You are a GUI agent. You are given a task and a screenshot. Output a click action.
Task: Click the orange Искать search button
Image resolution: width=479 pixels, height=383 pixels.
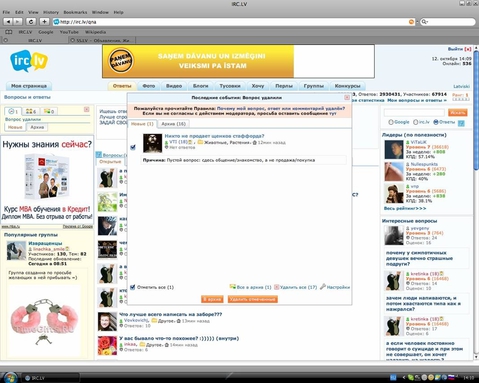(457, 112)
